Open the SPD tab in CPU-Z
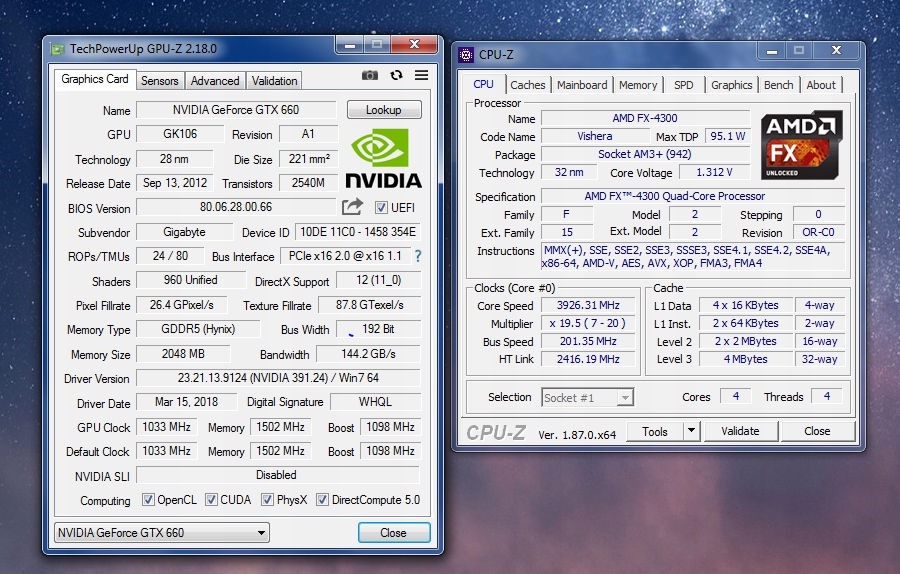 684,85
